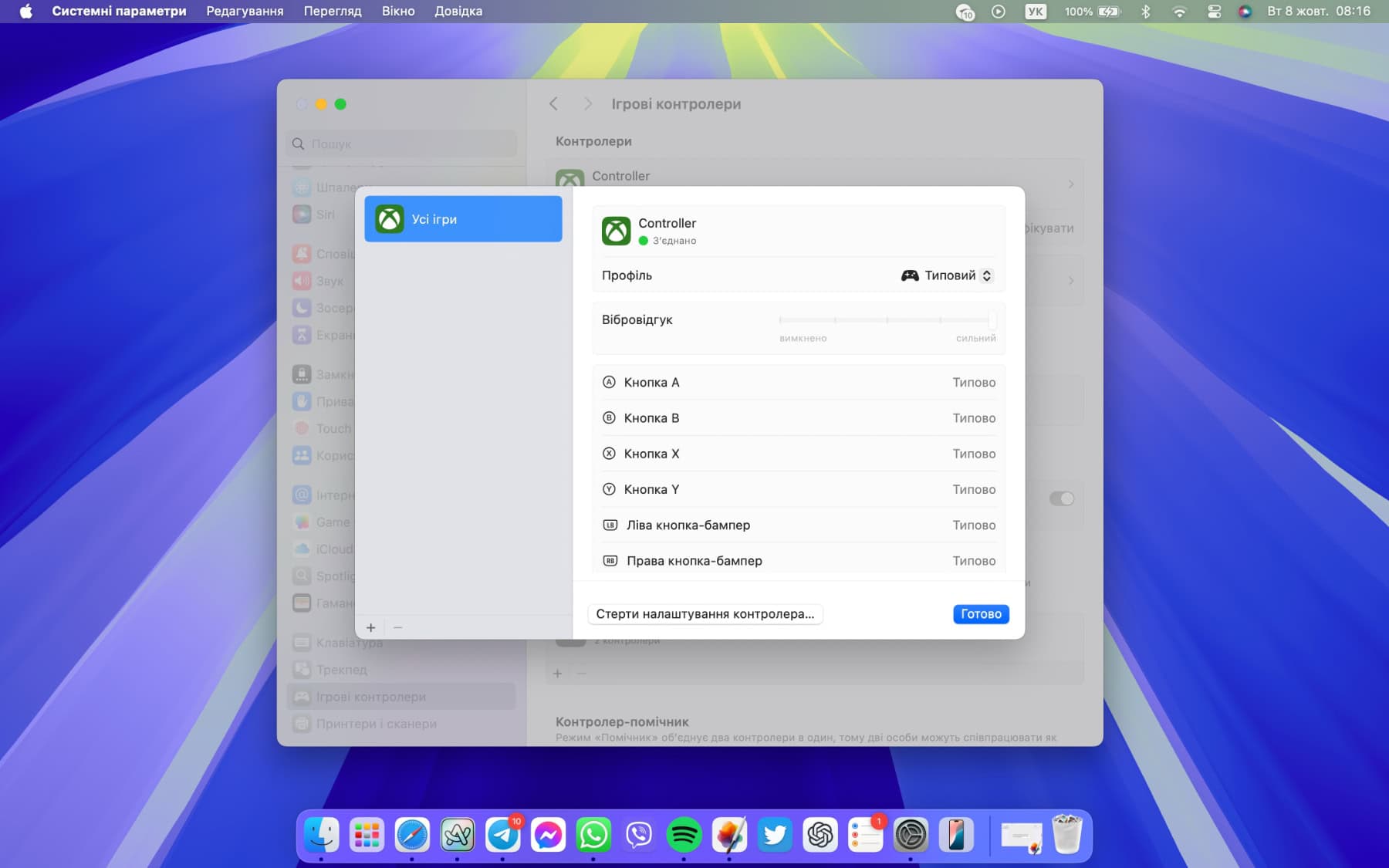Go back with the left chevron

[x=553, y=103]
